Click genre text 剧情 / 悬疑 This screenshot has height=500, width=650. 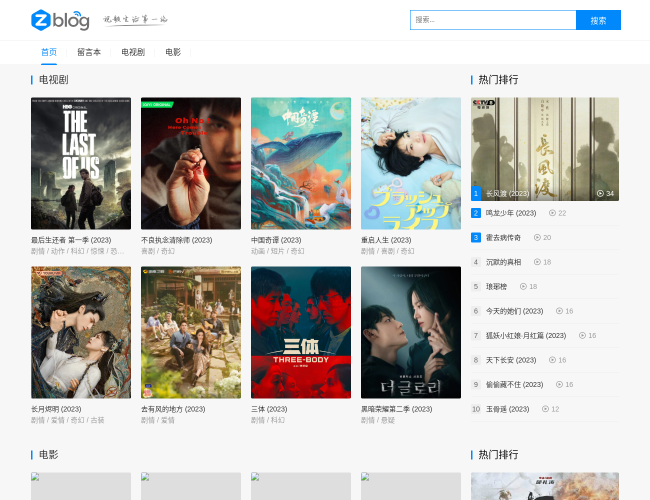pyautogui.click(x=378, y=420)
